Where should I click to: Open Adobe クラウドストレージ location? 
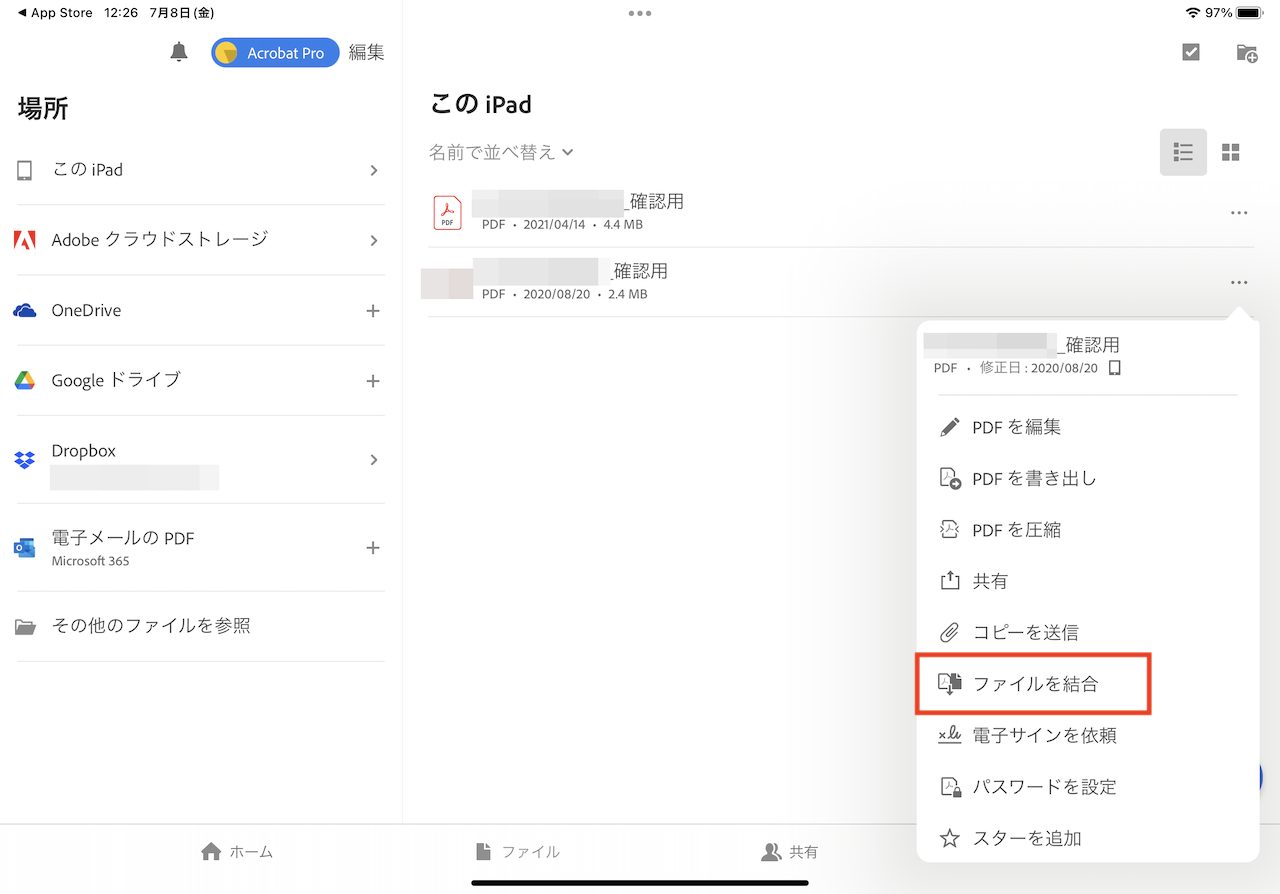201,240
